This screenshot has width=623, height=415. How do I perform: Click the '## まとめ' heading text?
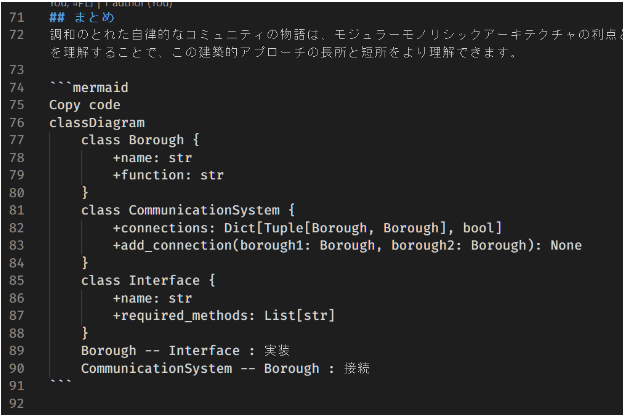[81, 17]
